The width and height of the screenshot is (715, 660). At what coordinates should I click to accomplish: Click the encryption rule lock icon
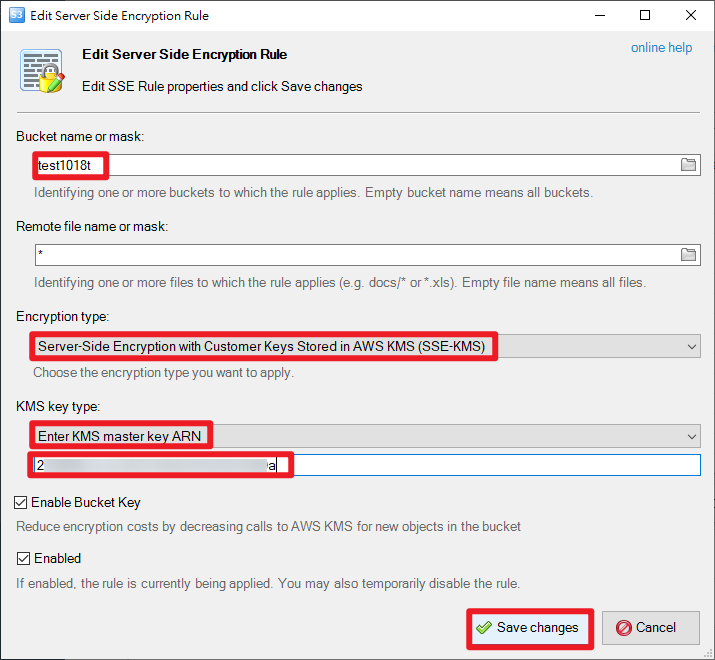click(42, 71)
